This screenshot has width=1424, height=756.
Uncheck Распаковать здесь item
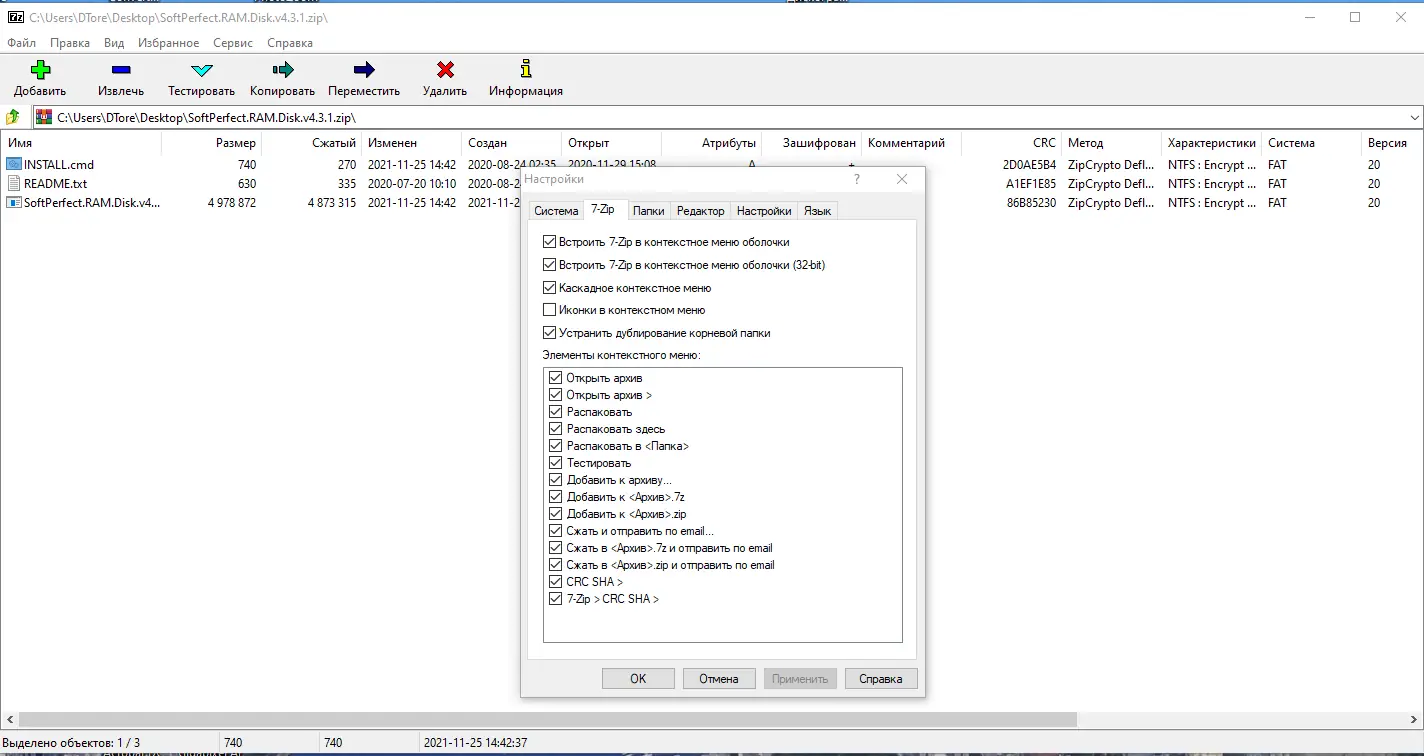point(556,429)
